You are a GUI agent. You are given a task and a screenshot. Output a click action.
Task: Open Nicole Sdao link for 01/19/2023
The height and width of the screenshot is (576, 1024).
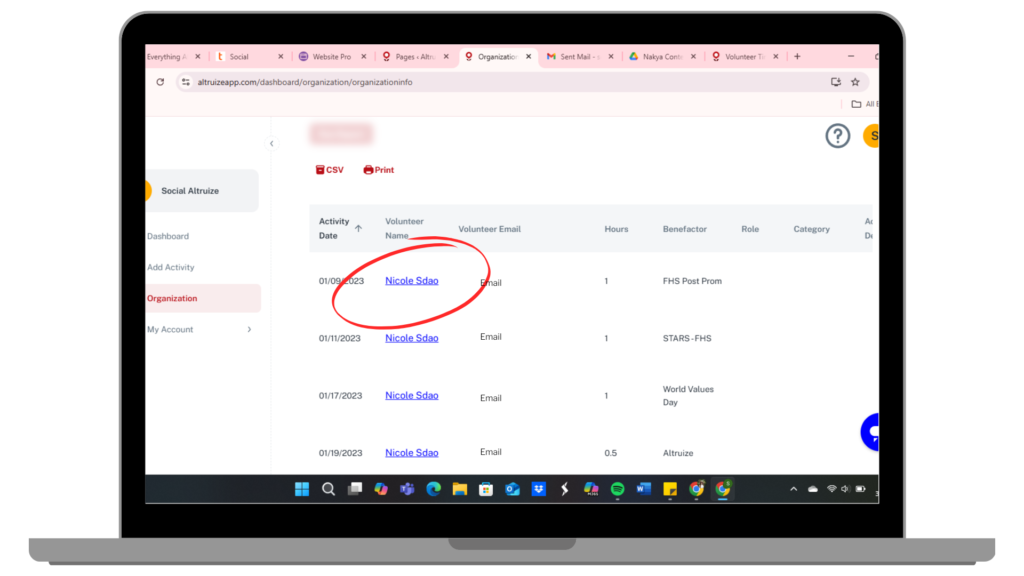pyautogui.click(x=411, y=453)
